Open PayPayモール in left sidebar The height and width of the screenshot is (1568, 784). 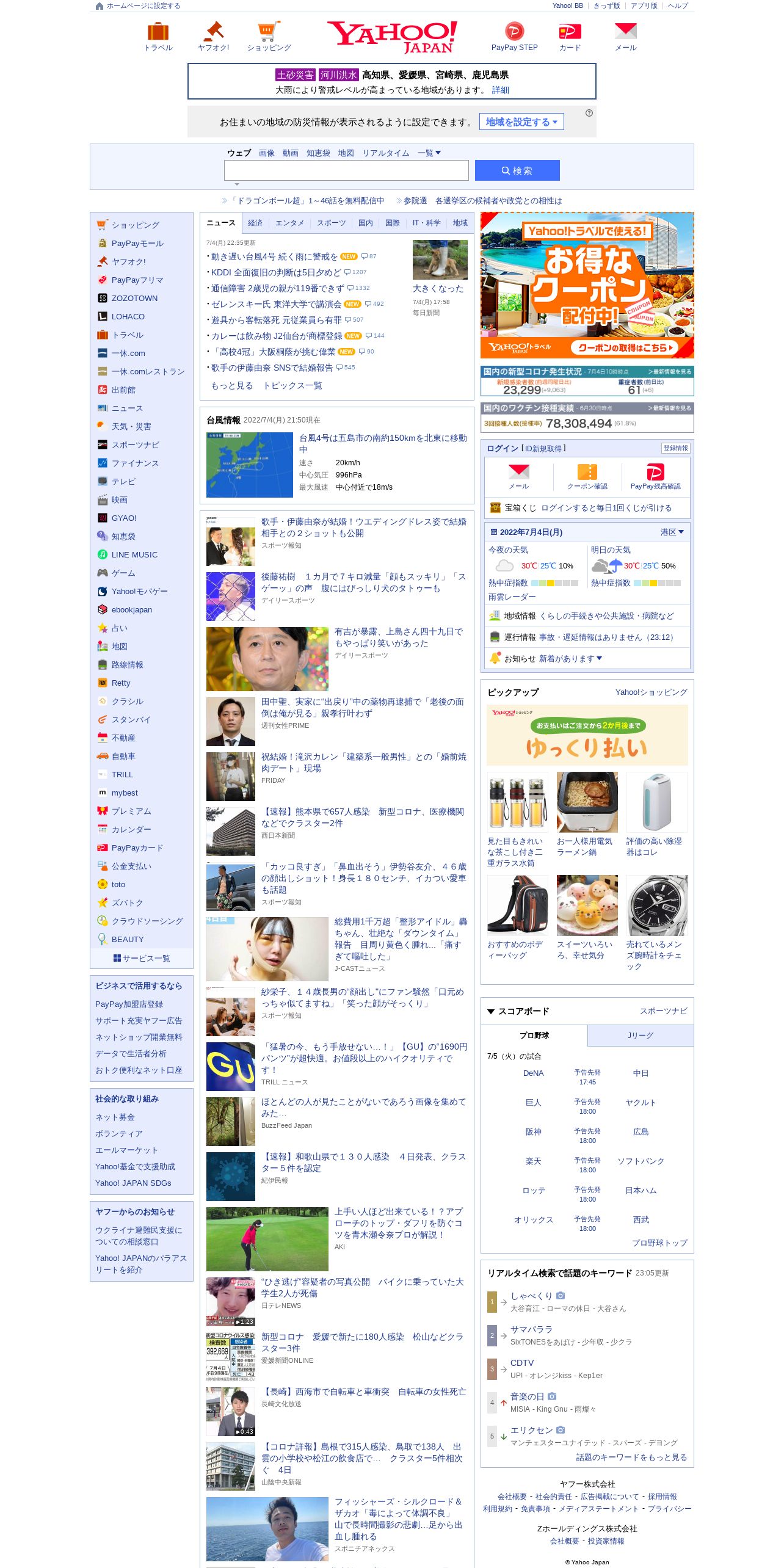[137, 243]
